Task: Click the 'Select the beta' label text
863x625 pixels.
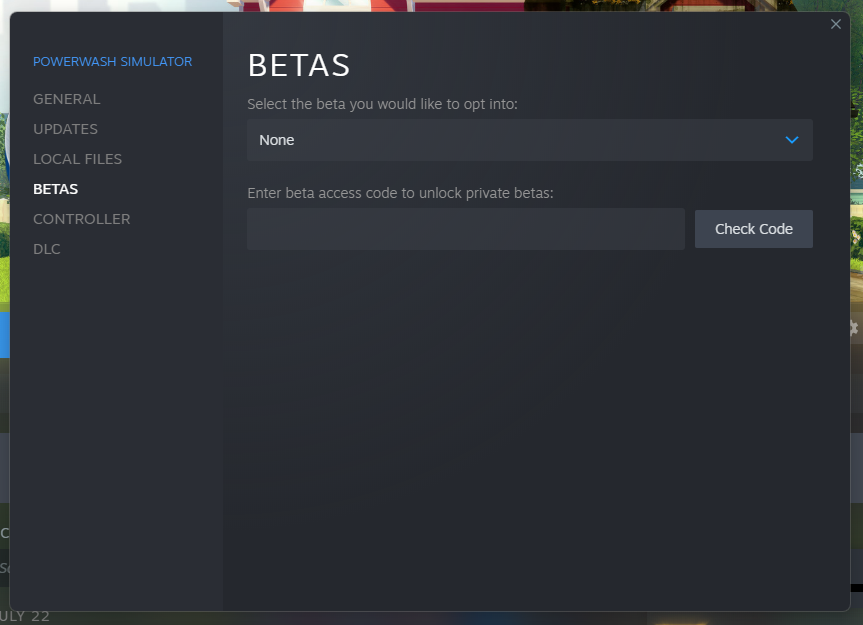Action: point(382,104)
